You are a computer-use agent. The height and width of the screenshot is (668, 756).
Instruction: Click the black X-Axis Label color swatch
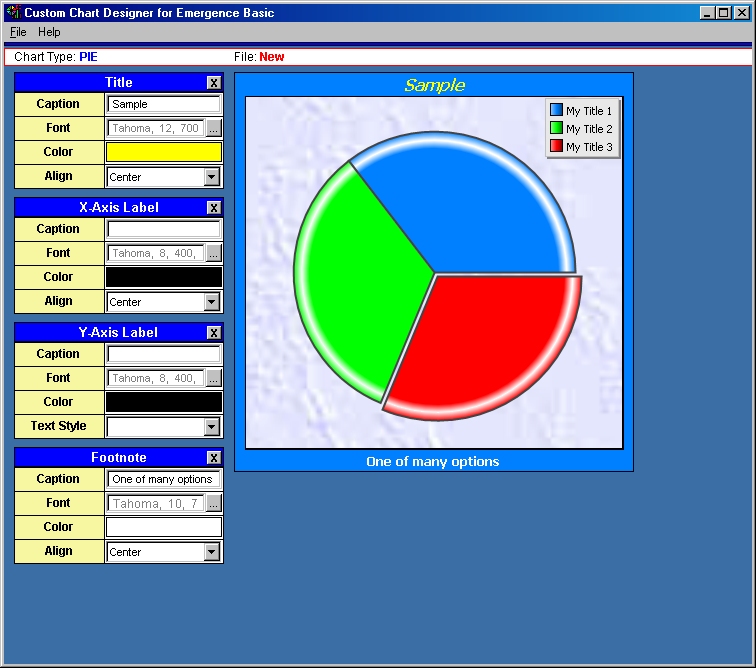click(x=164, y=277)
